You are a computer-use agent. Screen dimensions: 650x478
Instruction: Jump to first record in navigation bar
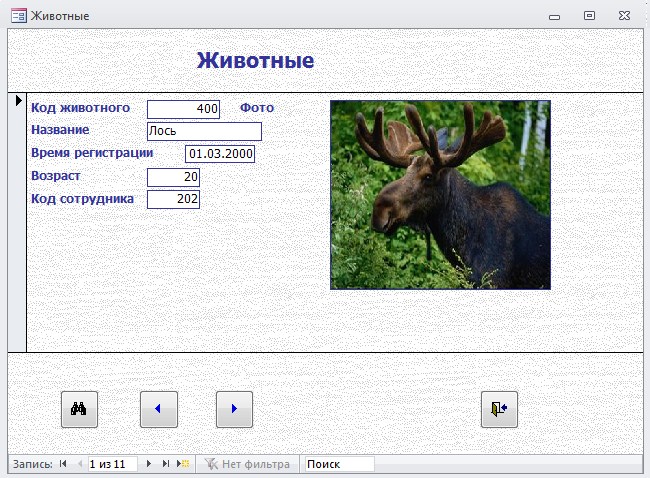click(x=63, y=463)
